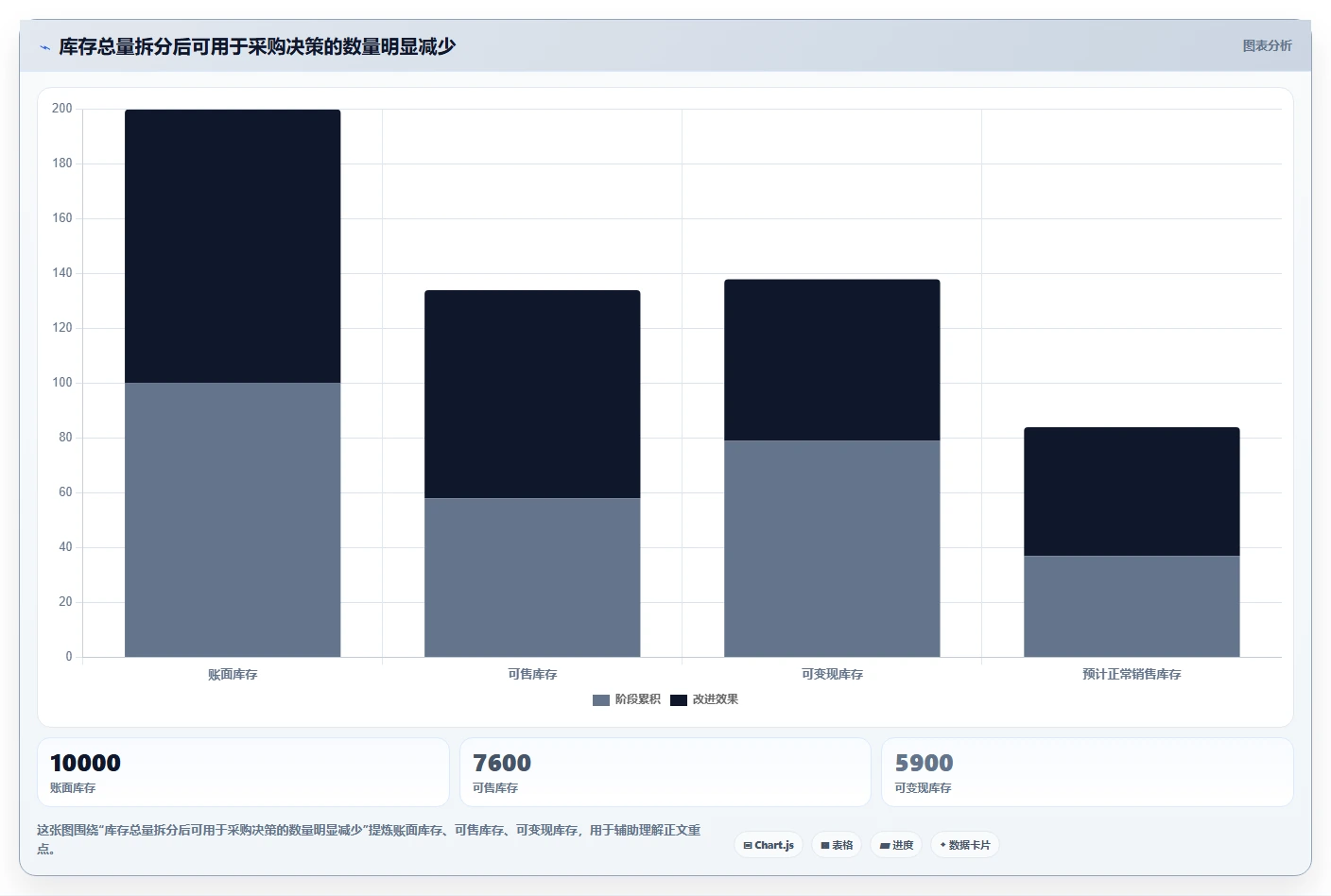Click the dark bar segment for 预计正常销售库存

(x=1132, y=491)
